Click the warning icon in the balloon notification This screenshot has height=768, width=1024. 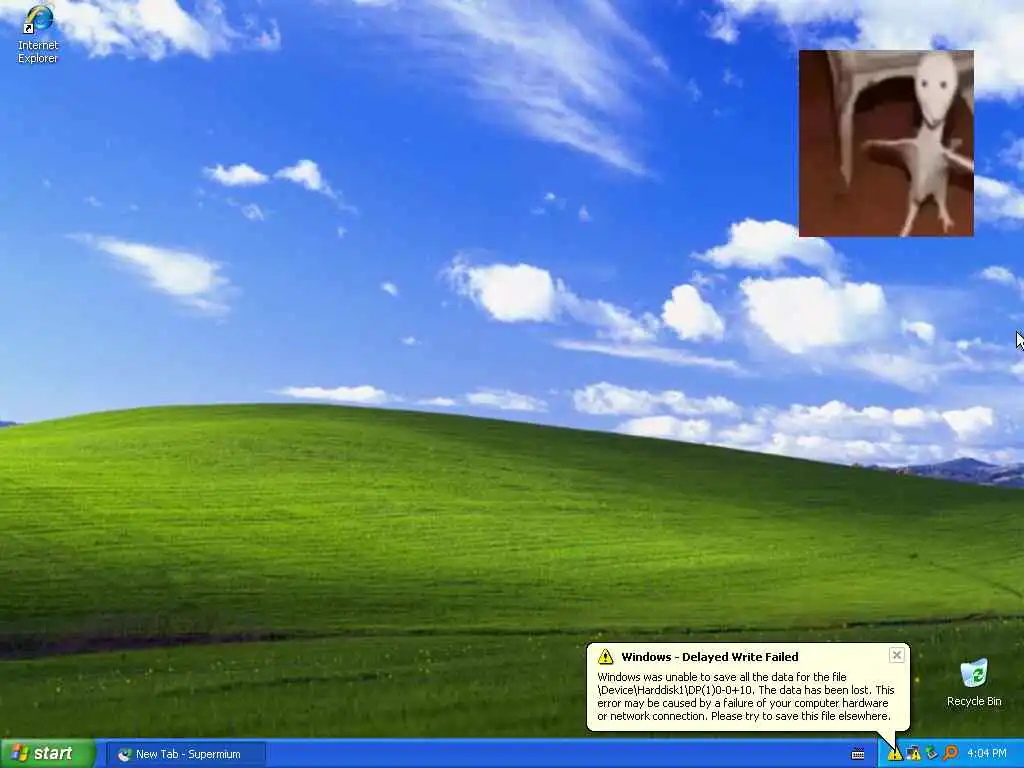coord(605,656)
